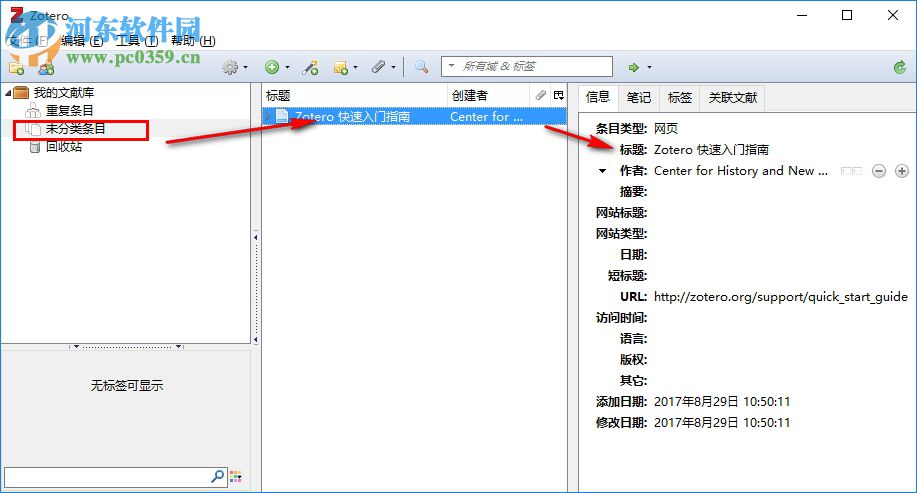Click author Center for History and New

click(740, 171)
